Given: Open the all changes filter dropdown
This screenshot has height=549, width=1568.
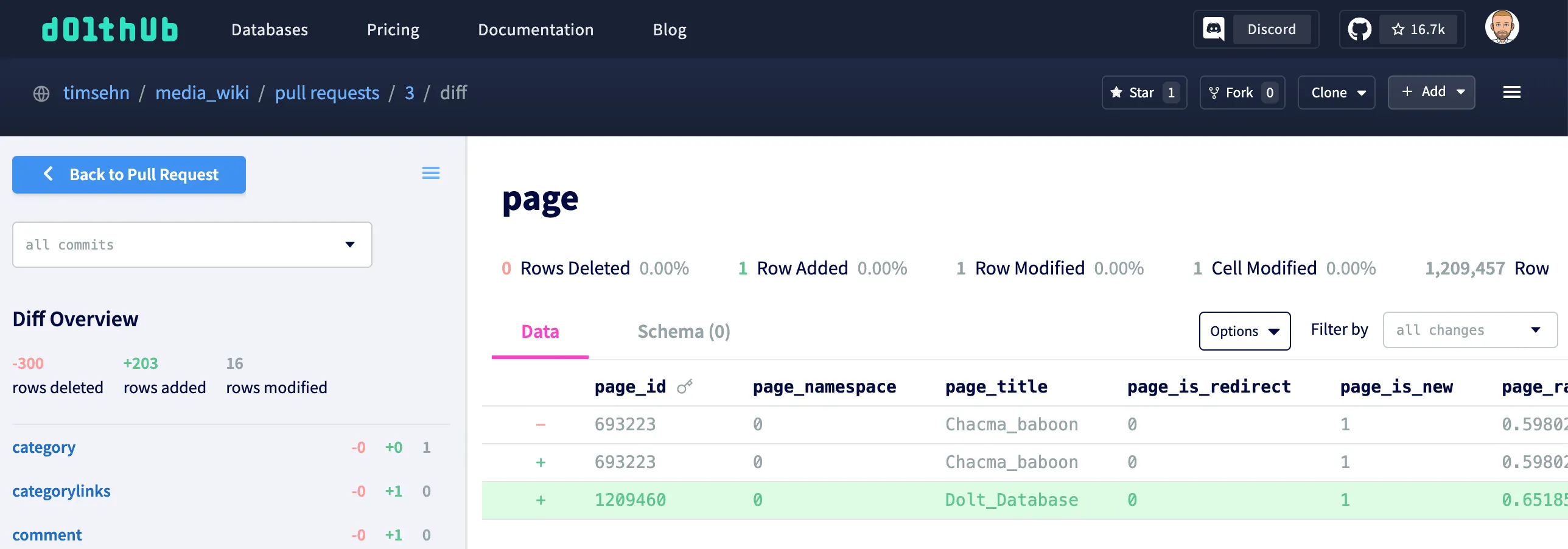Looking at the screenshot, I should 1469,330.
